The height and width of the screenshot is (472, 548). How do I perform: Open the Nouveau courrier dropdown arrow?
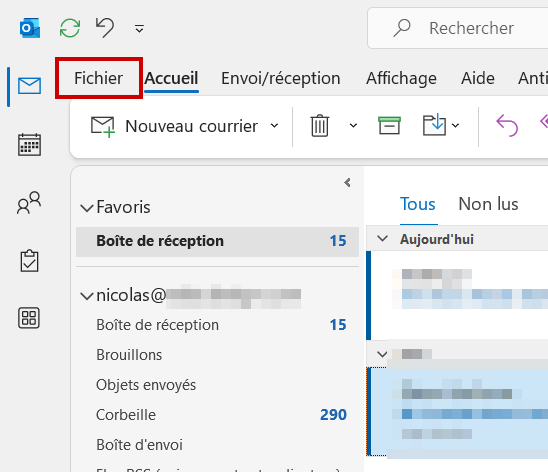[x=275, y=125]
